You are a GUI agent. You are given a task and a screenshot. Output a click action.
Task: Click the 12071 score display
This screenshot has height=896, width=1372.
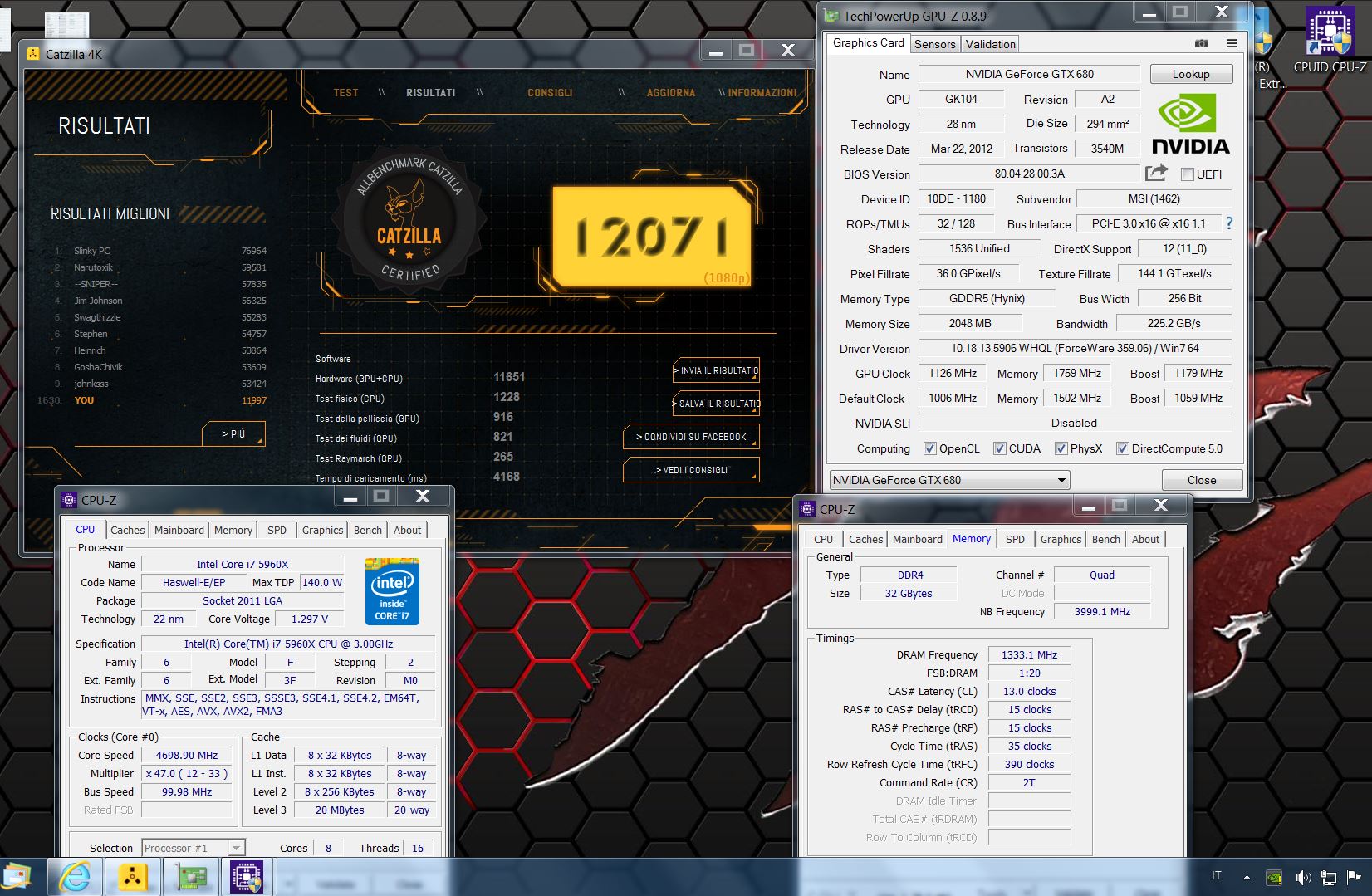(652, 237)
